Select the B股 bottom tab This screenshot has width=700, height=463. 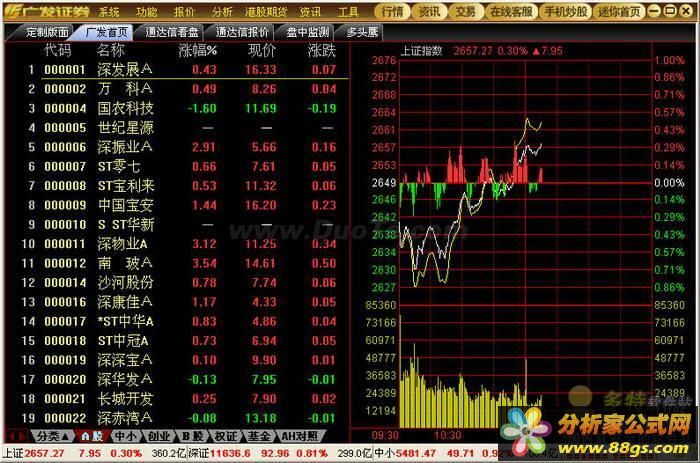tap(192, 436)
